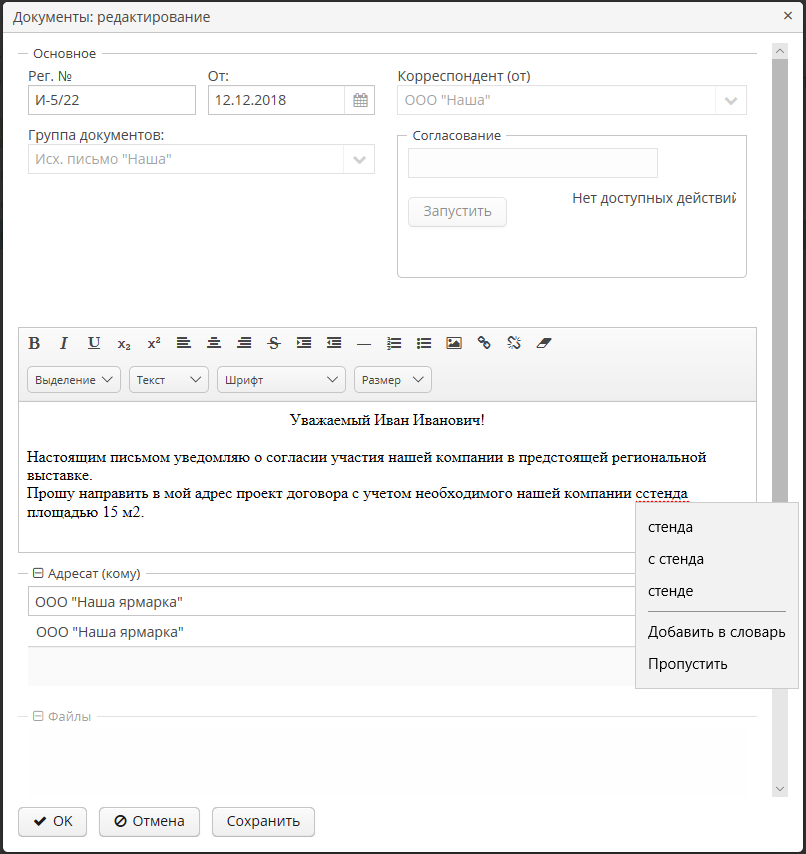
Task: Open the Размер size dropdown
Action: (392, 380)
